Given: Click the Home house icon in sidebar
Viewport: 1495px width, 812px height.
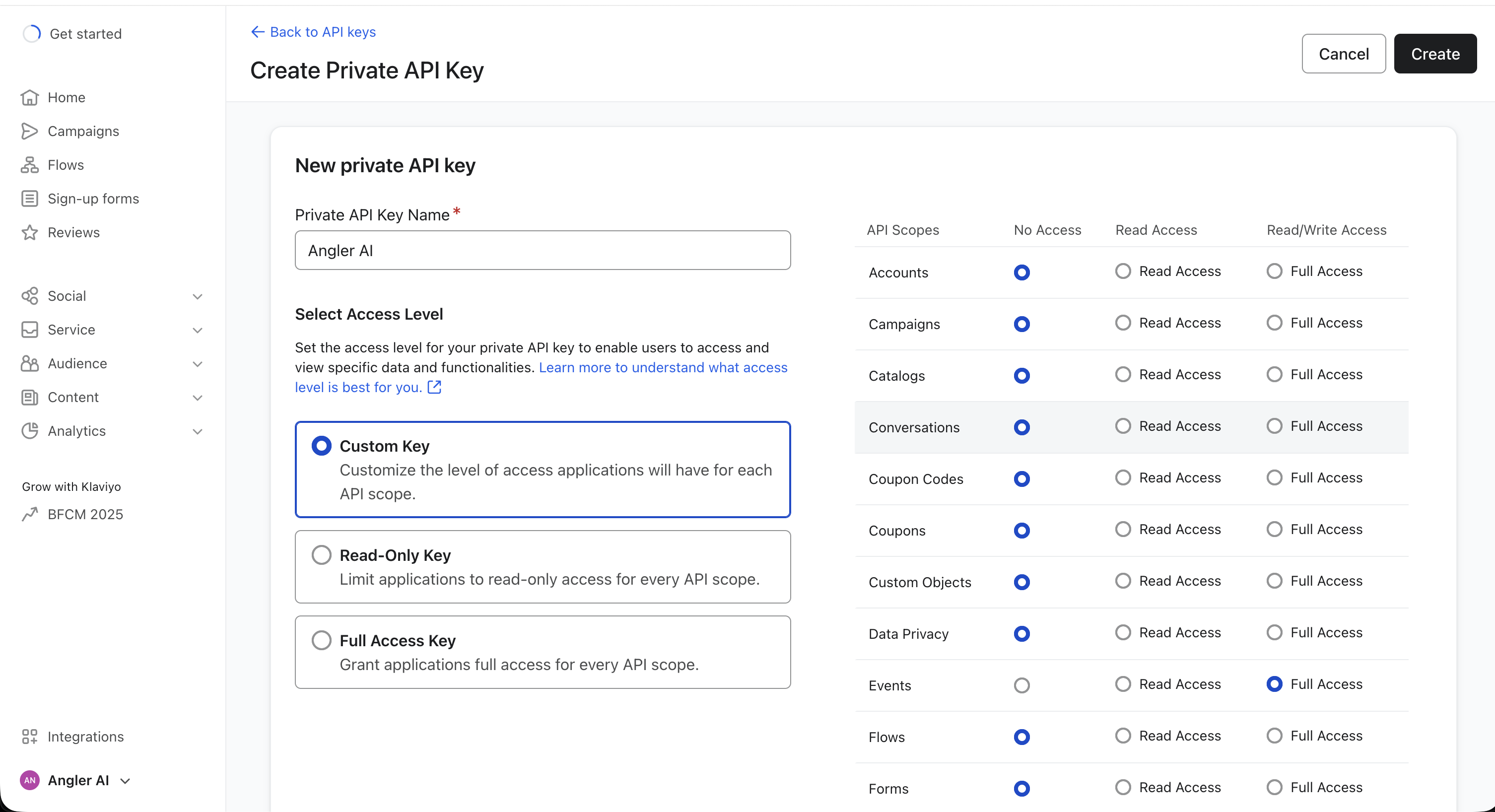Looking at the screenshot, I should pos(30,97).
